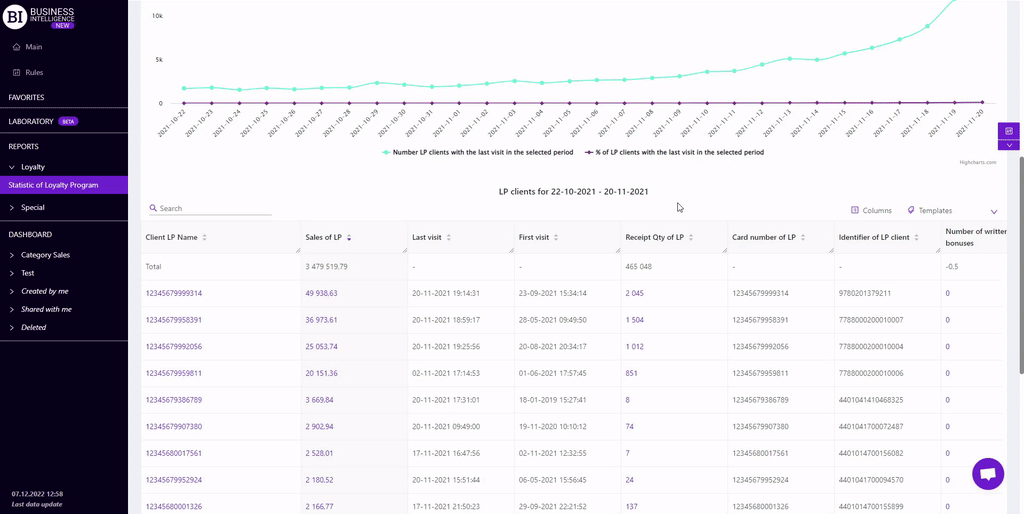1024x514 pixels.
Task: Select Statistic of Loyalty Program report
Action: click(x=53, y=185)
